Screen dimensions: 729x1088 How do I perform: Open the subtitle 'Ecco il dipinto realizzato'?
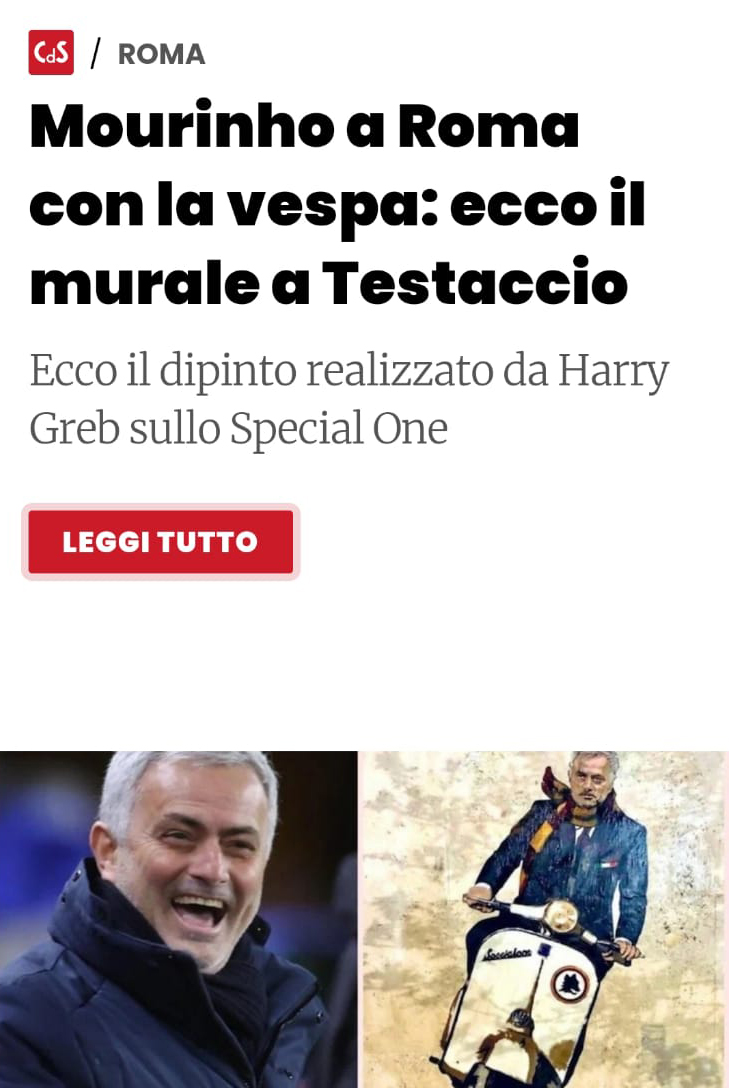(x=349, y=399)
